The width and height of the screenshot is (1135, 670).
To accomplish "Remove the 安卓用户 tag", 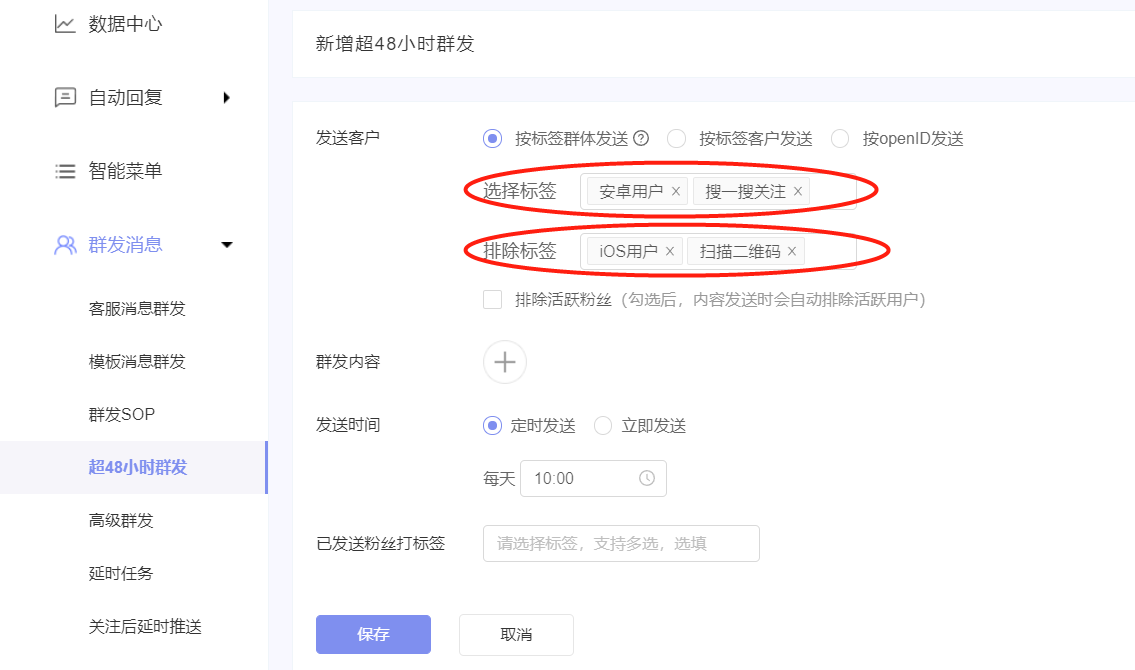I will 675,191.
